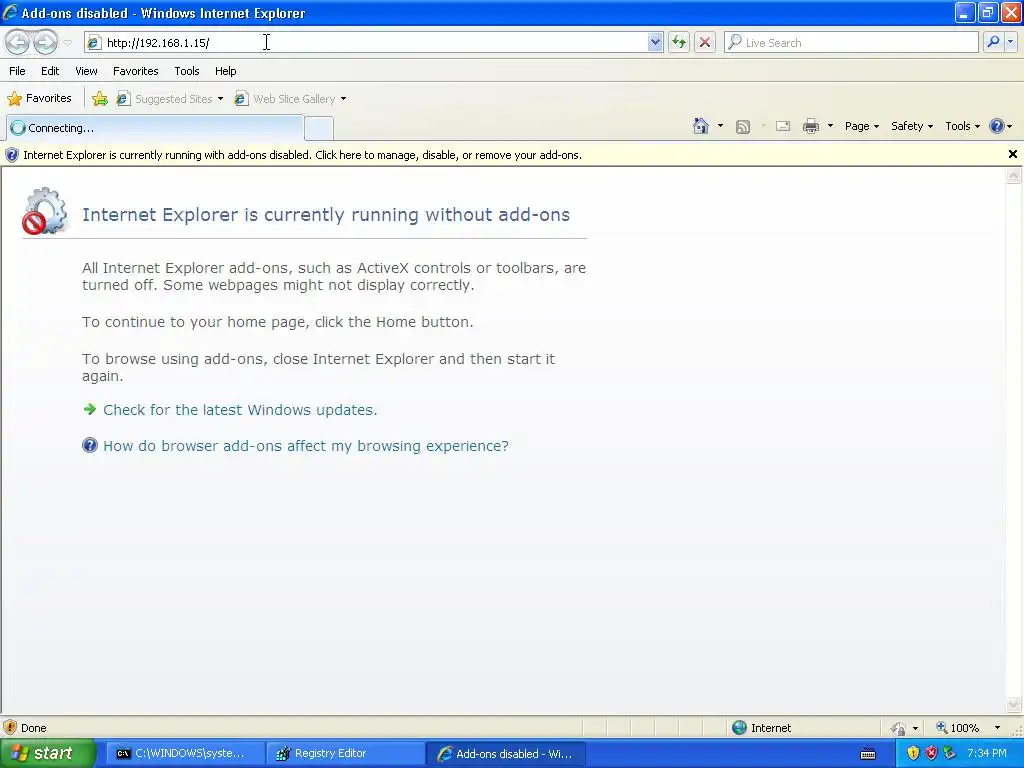Image resolution: width=1024 pixels, height=768 pixels.
Task: Open the Favorites menu in menu bar
Action: pyautogui.click(x=136, y=71)
